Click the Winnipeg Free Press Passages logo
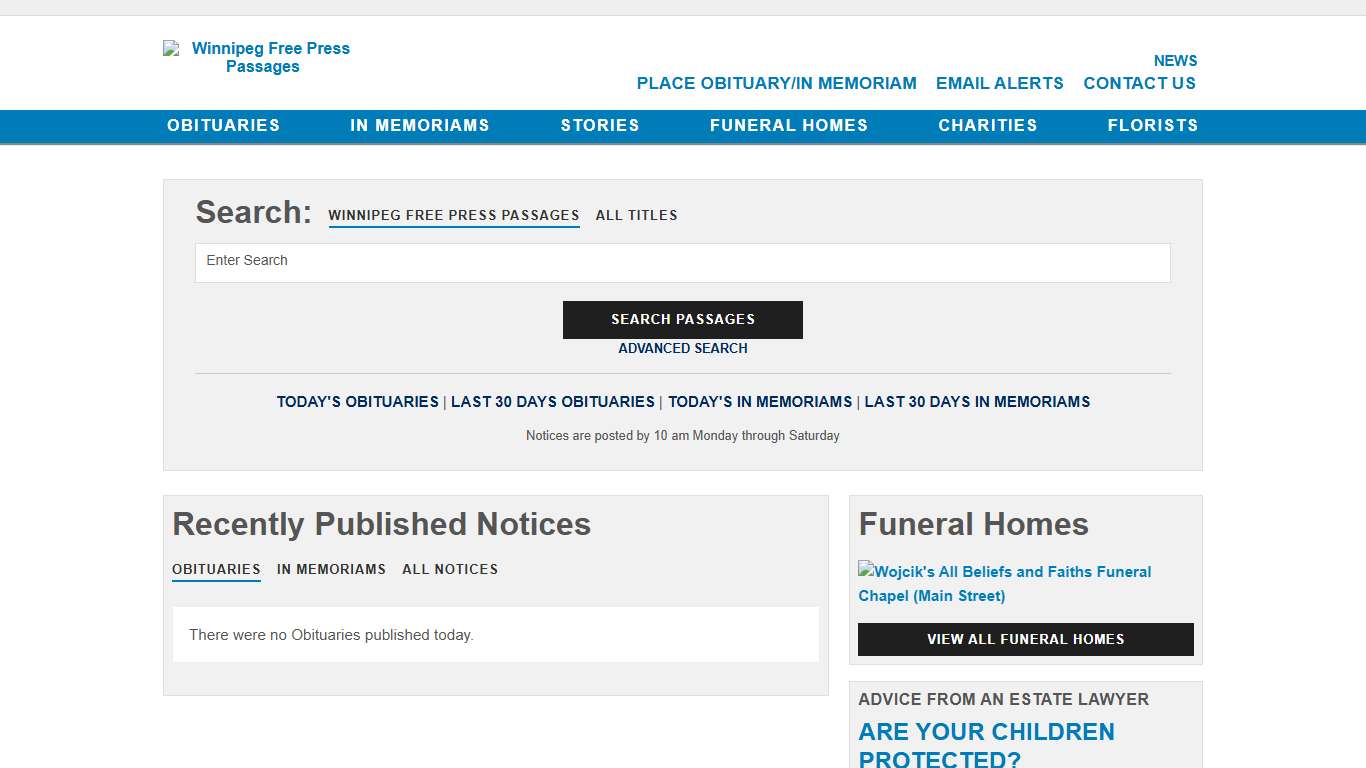1366x768 pixels. click(x=256, y=57)
